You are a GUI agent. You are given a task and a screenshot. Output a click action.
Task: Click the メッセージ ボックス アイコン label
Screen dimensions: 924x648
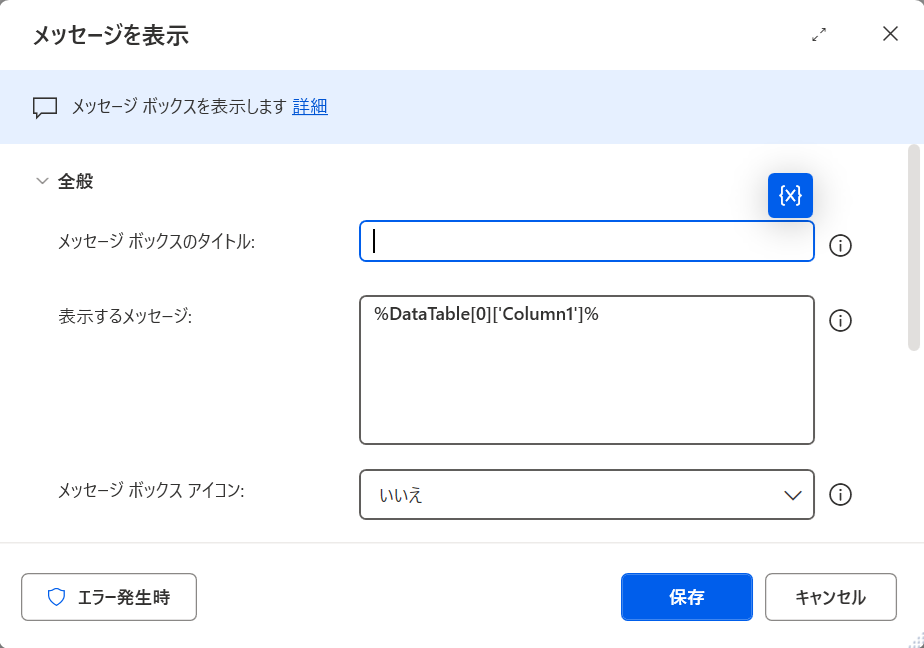[151, 490]
